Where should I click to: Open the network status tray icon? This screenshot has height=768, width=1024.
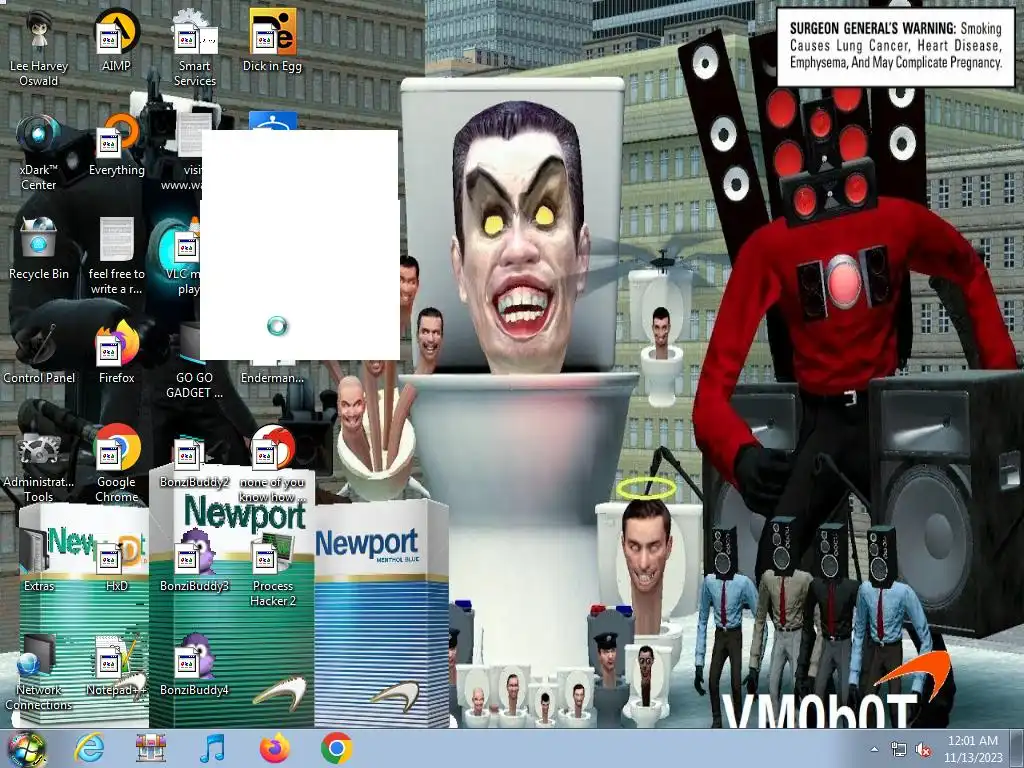pyautogui.click(x=899, y=750)
